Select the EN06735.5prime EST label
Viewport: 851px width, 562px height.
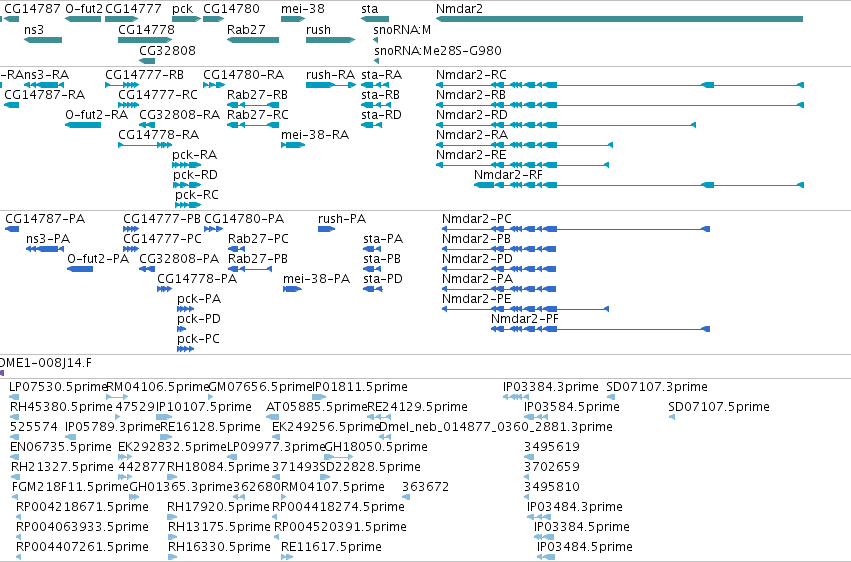[x=61, y=447]
